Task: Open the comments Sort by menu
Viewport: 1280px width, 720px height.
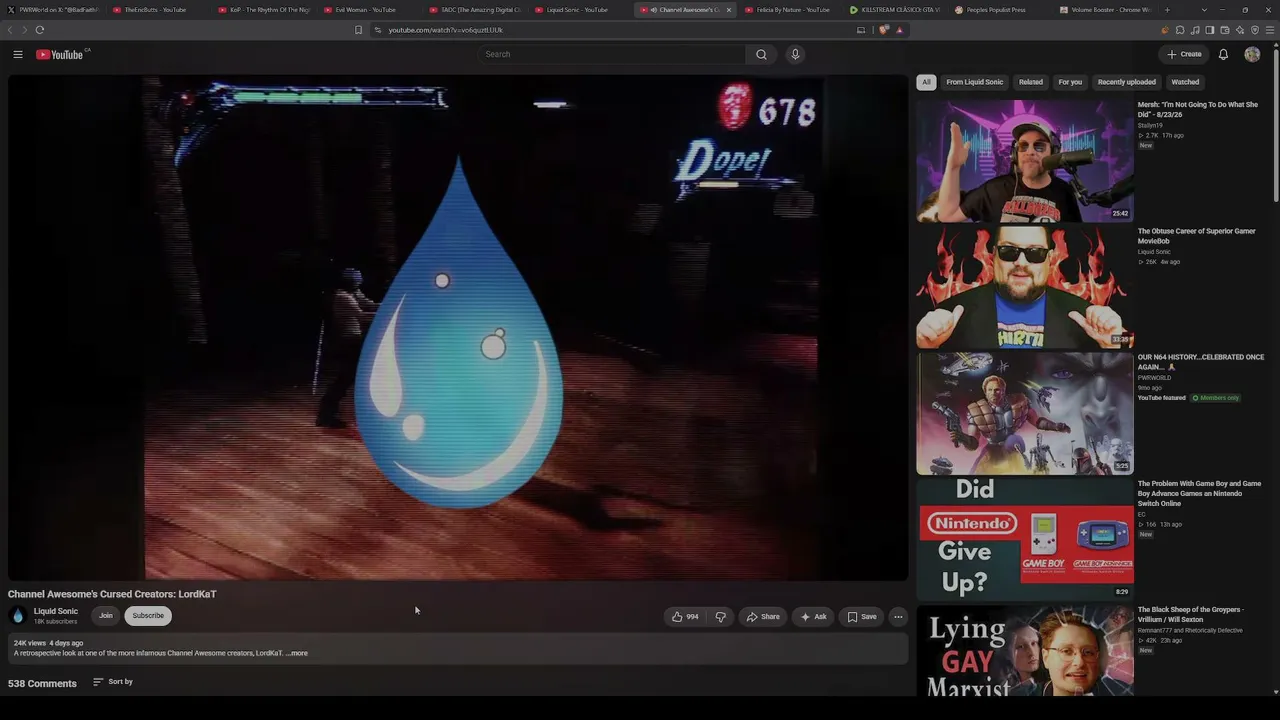Action: click(113, 682)
